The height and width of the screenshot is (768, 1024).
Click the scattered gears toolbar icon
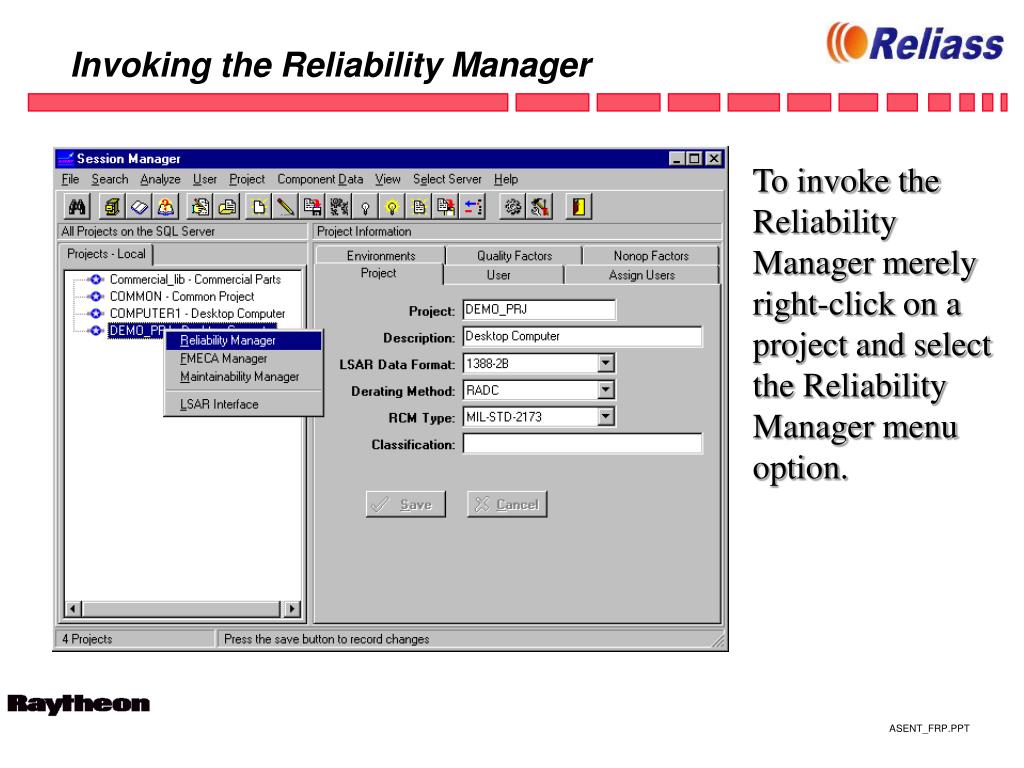pos(339,207)
